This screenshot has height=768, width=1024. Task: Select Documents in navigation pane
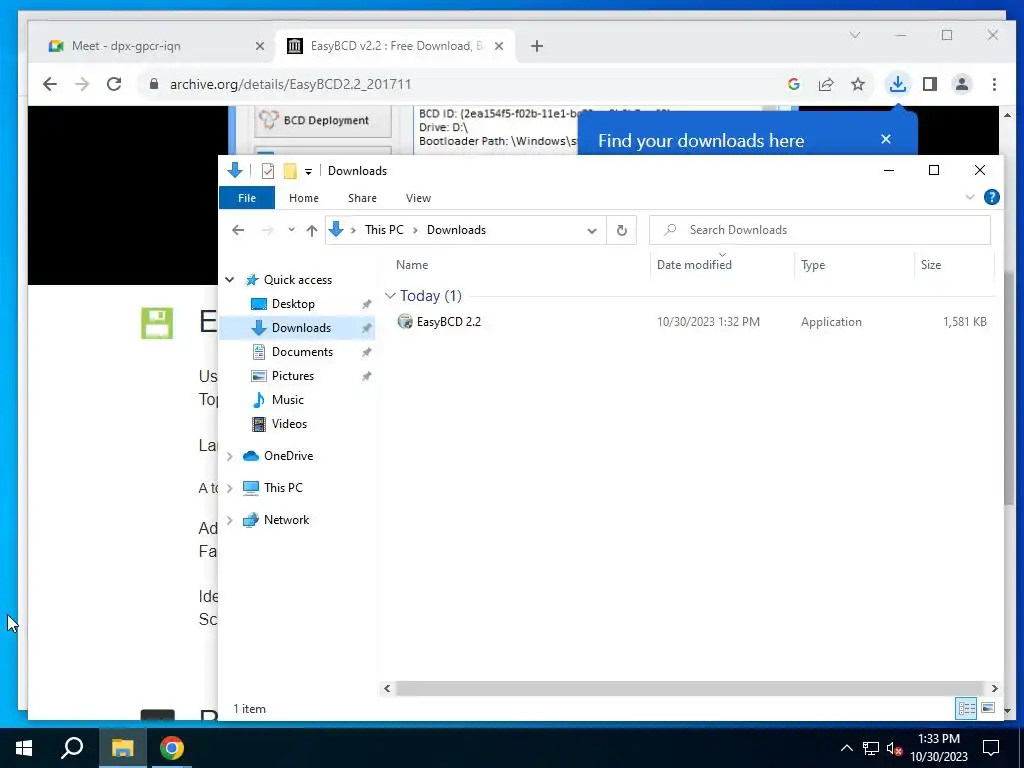302,352
